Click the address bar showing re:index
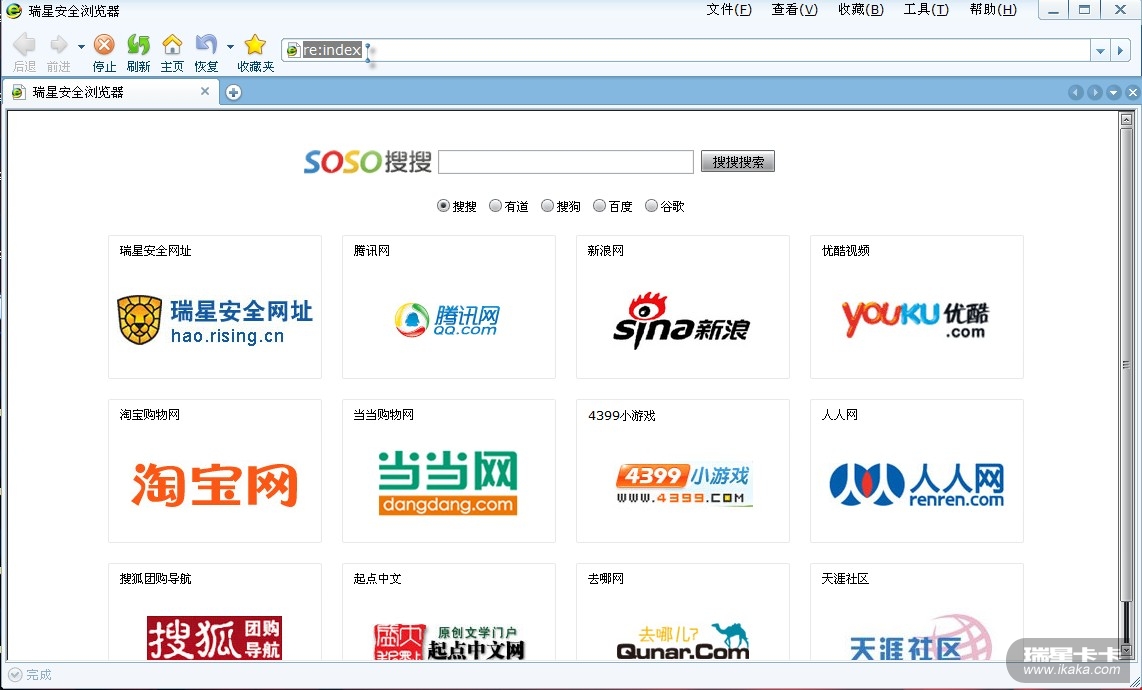The image size is (1142, 690). pos(685,50)
